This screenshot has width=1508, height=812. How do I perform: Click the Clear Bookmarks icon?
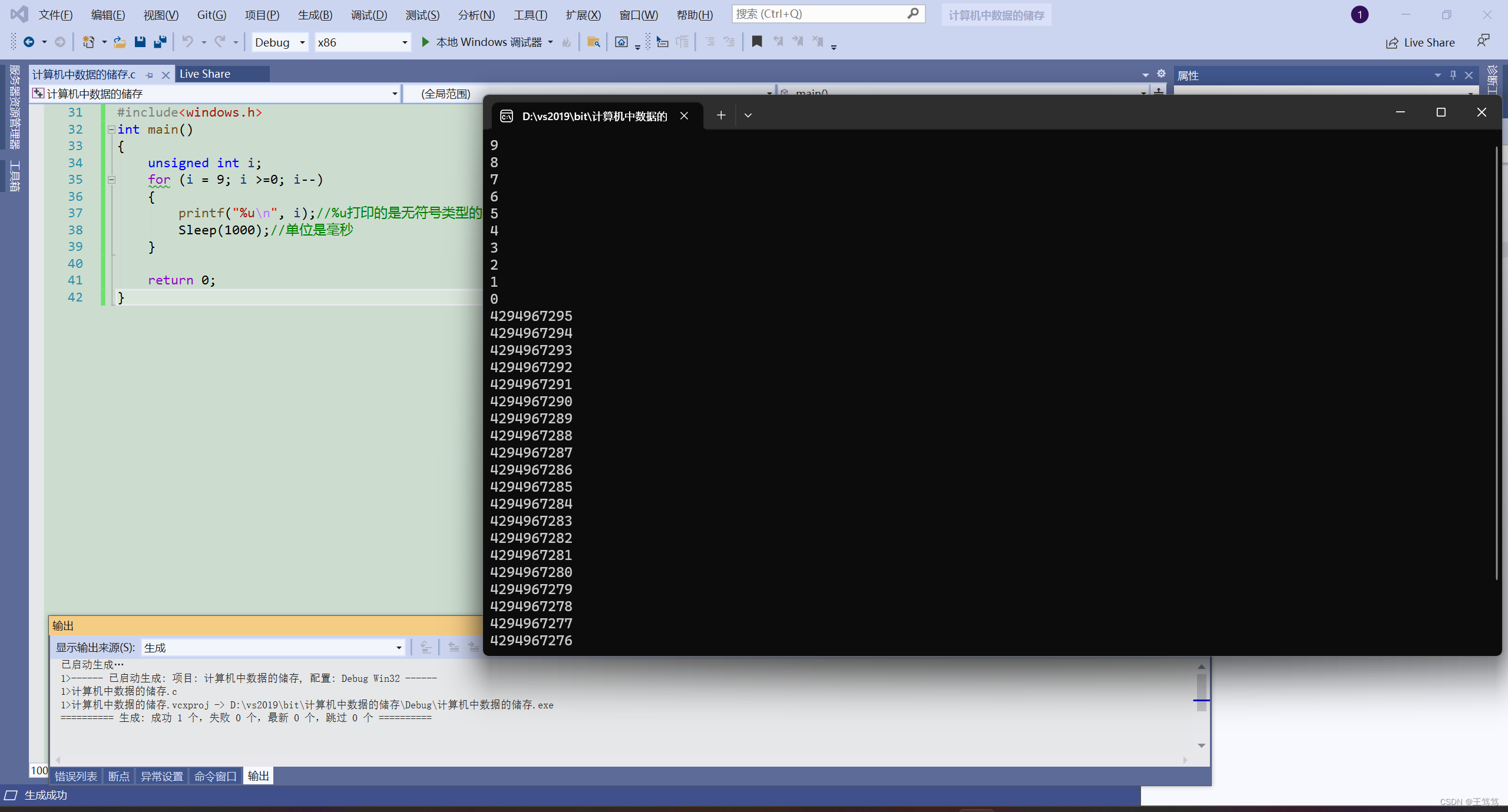[x=818, y=41]
